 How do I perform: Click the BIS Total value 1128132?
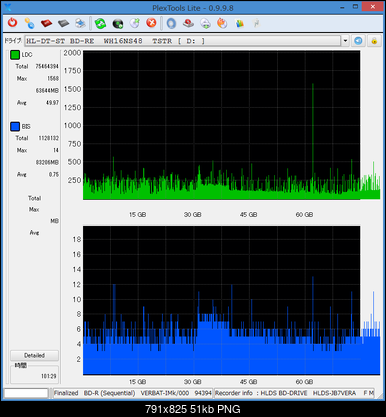pos(49,138)
